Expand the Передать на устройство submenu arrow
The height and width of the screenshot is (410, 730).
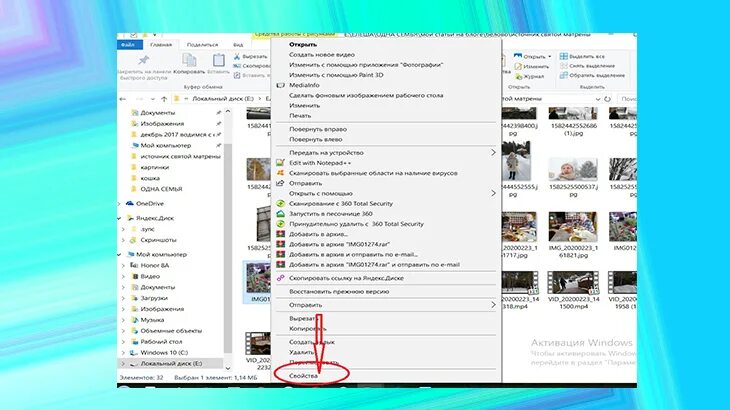(493, 153)
